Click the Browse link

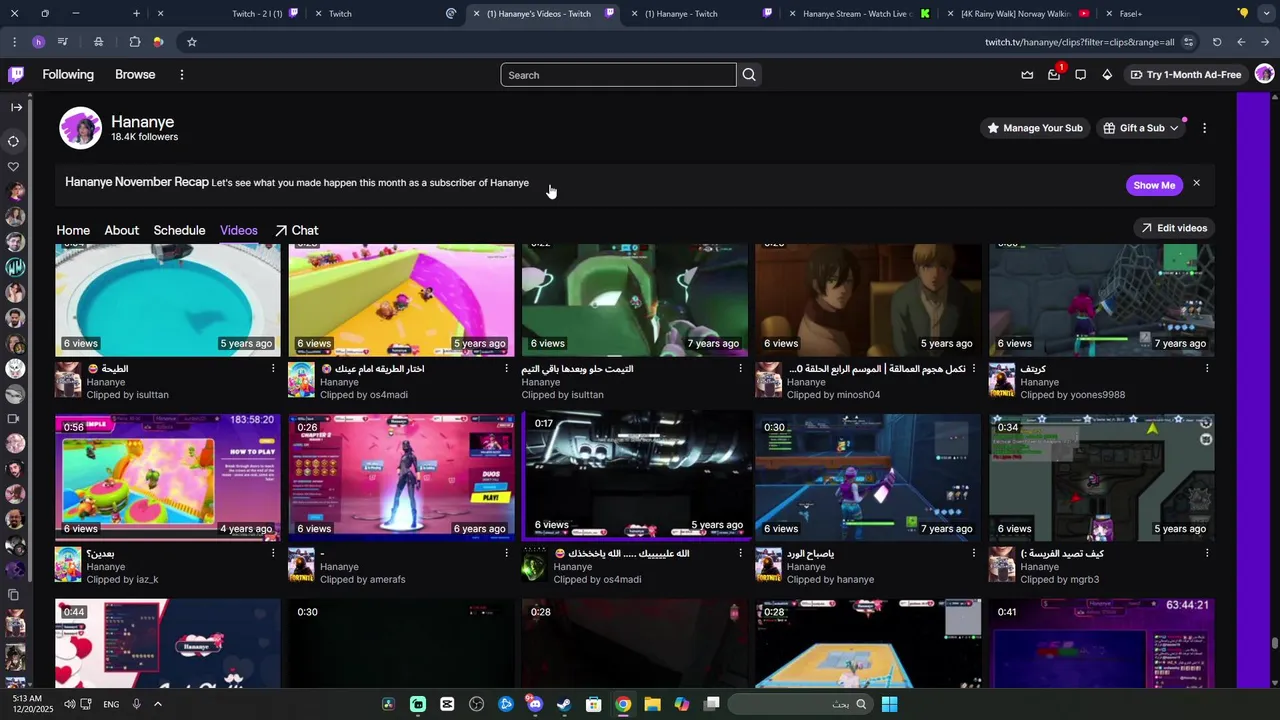[x=135, y=75]
